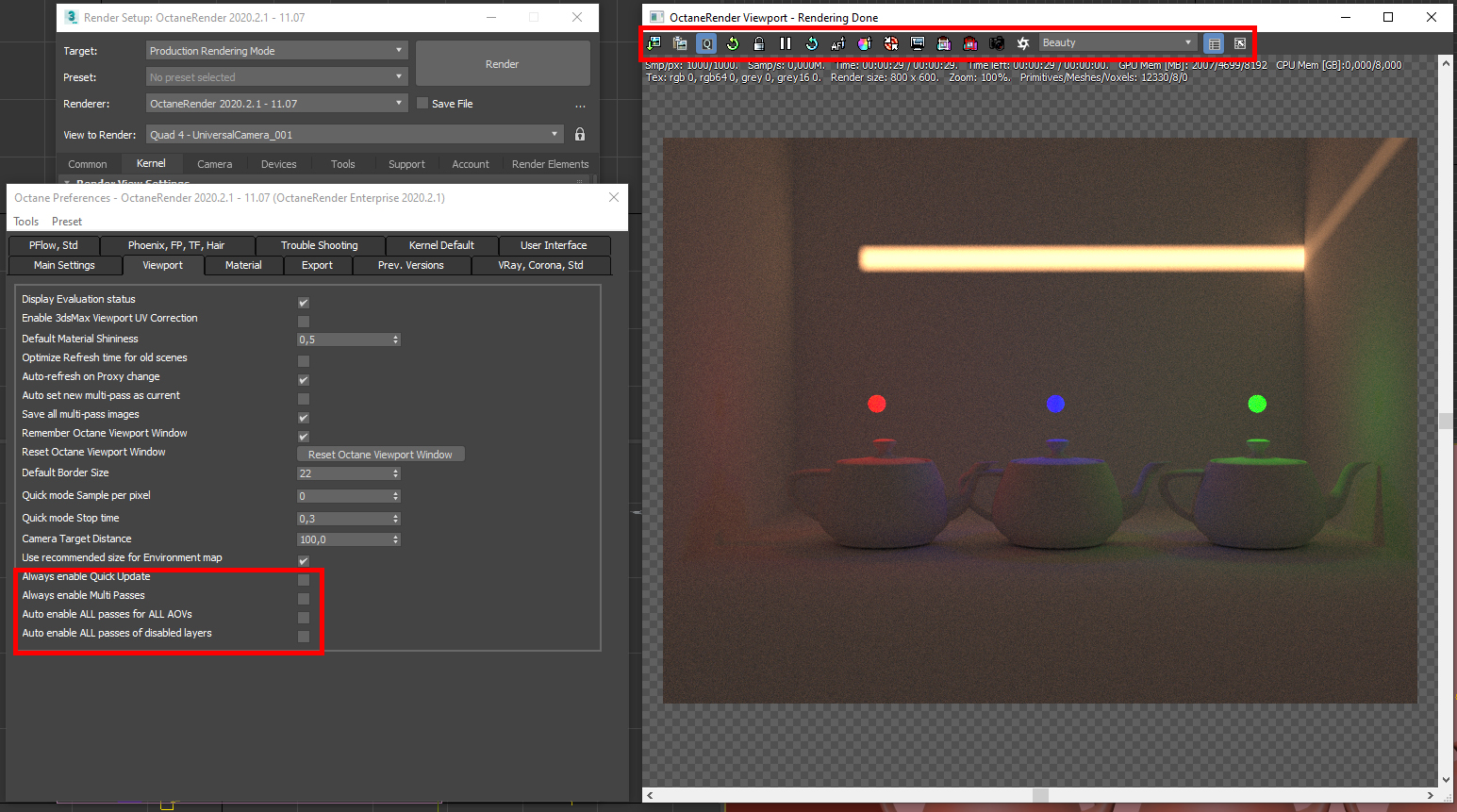Click the monitor screen toolbar icon
Image resolution: width=1457 pixels, height=812 pixels.
pos(918,43)
